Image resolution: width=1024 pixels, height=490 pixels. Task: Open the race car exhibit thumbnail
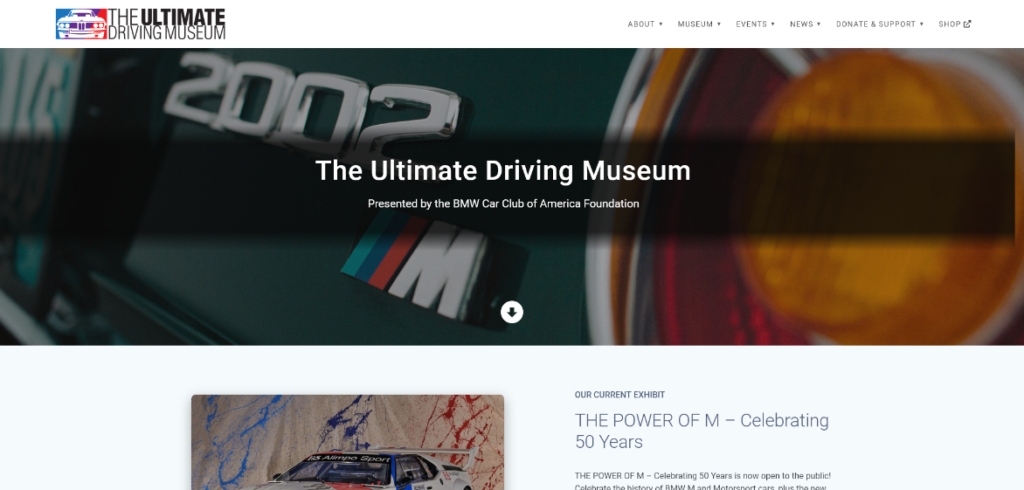click(347, 442)
